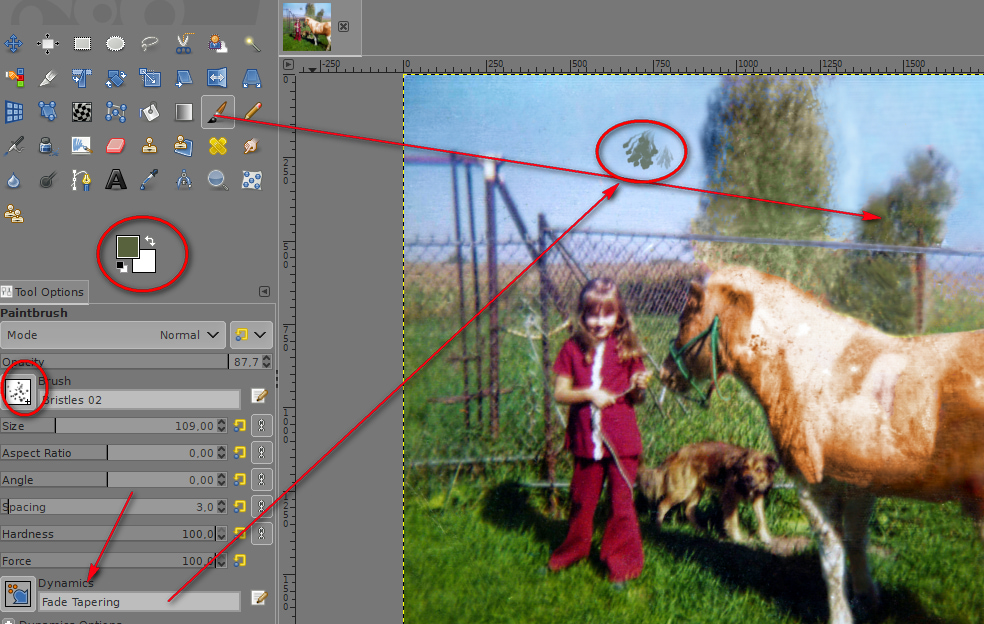This screenshot has height=624, width=984.
Task: Select the Color Picker eyedropper
Action: click(149, 180)
